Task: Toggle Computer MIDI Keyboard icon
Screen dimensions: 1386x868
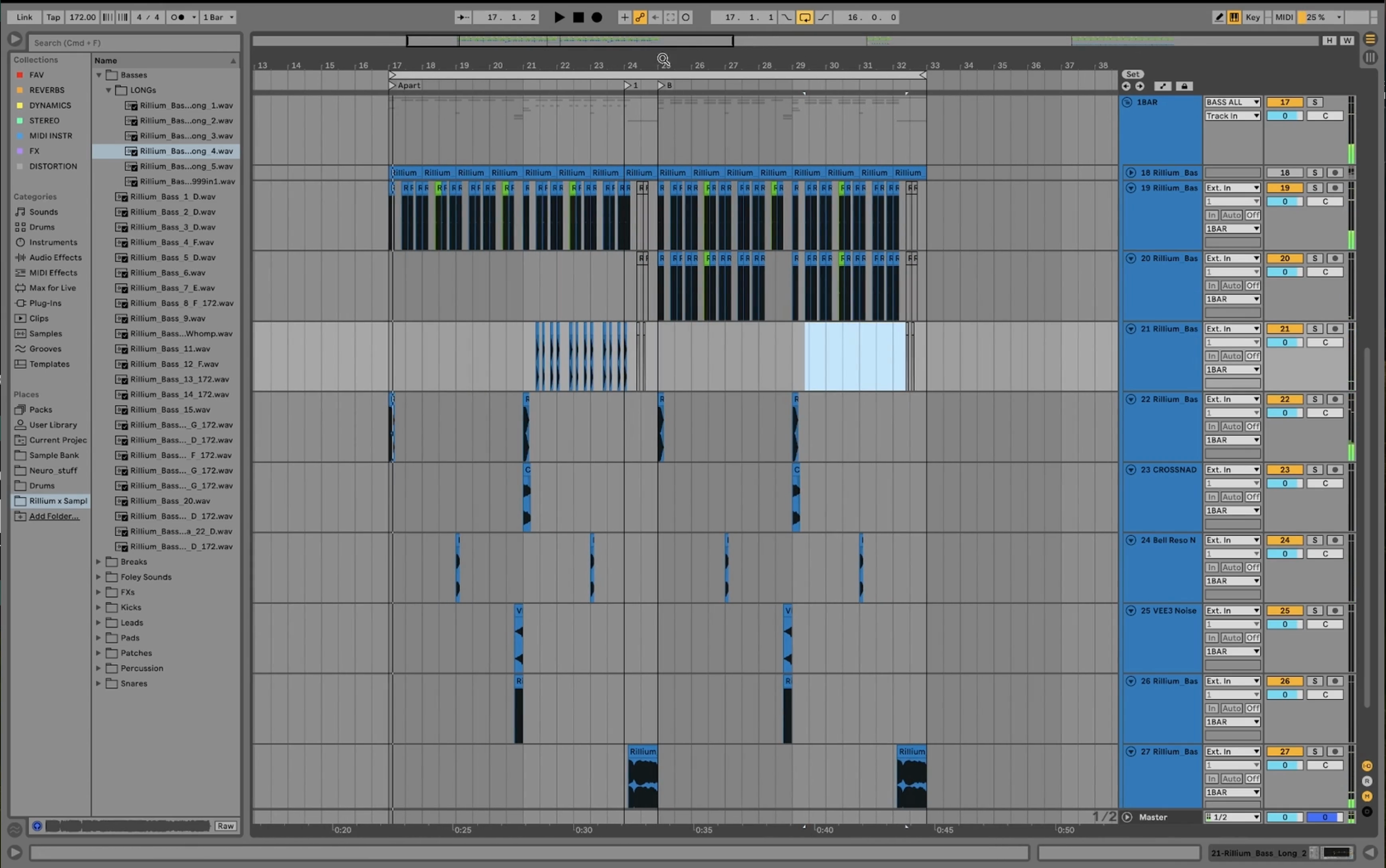Action: point(1233,17)
